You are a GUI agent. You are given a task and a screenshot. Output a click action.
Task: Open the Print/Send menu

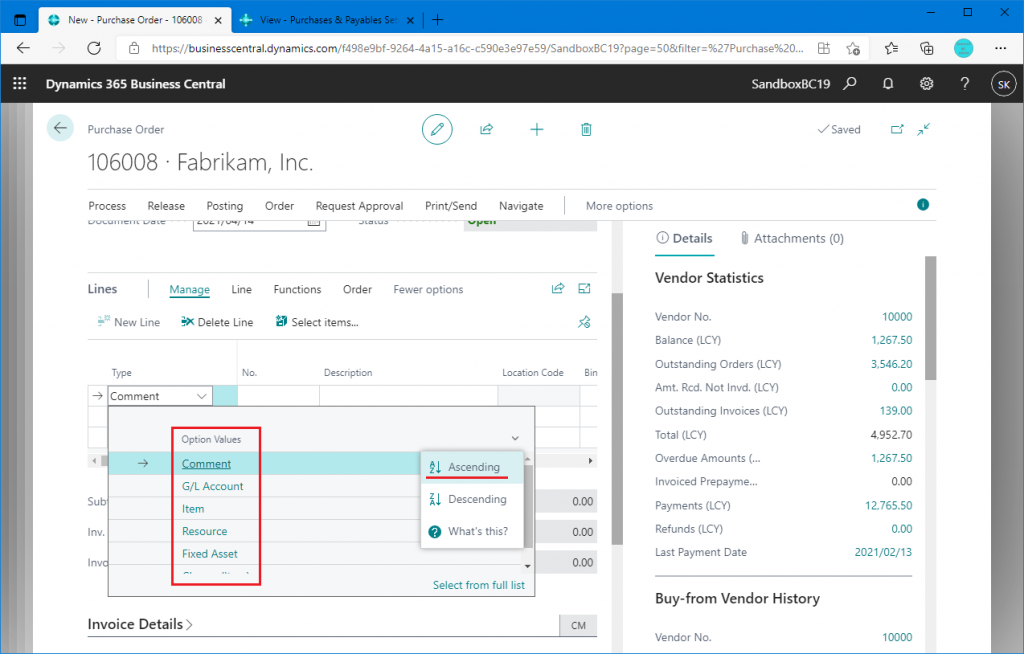451,206
